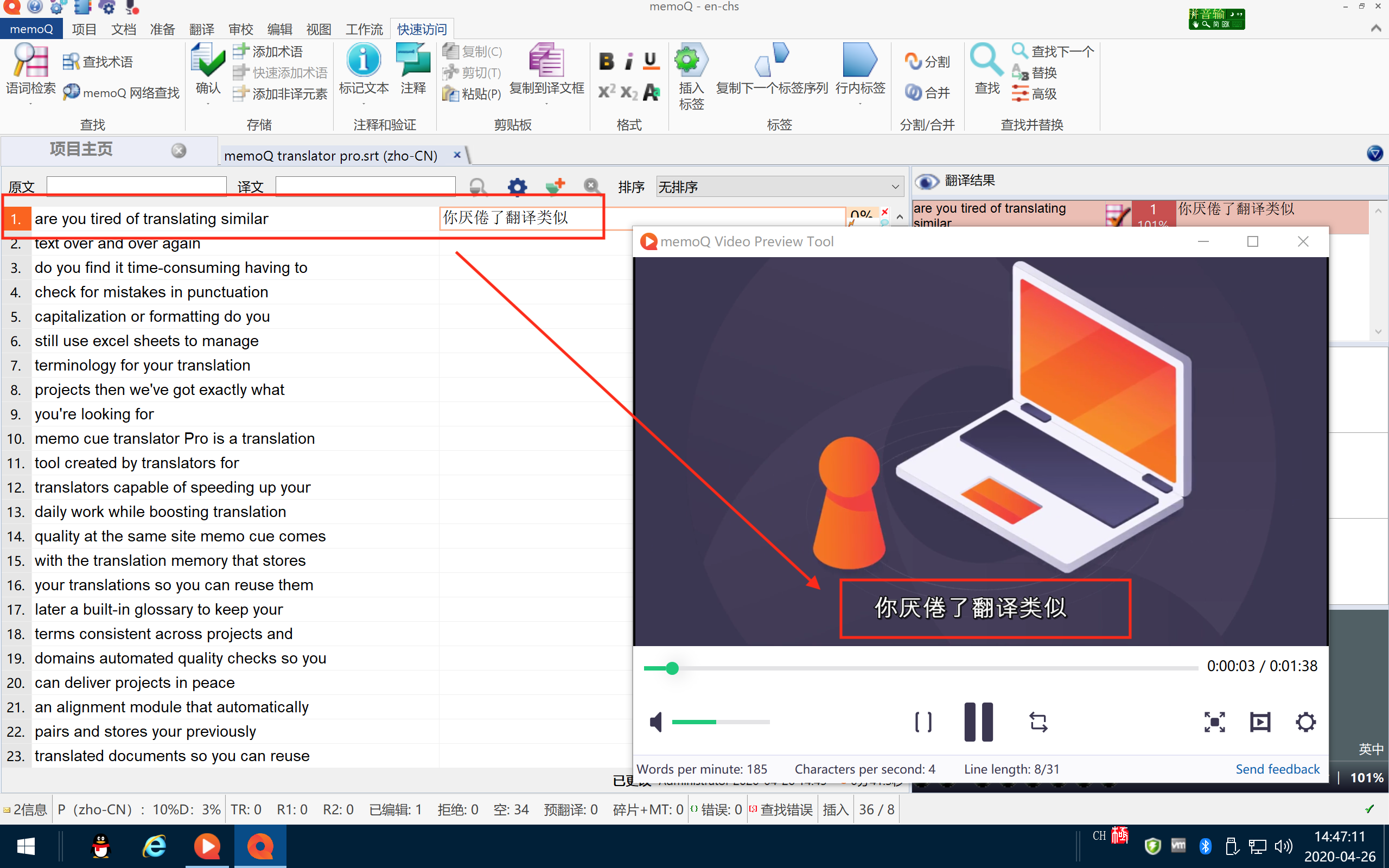Switch to the 审校 ribbon tab
The width and height of the screenshot is (1389, 868).
tap(240, 29)
